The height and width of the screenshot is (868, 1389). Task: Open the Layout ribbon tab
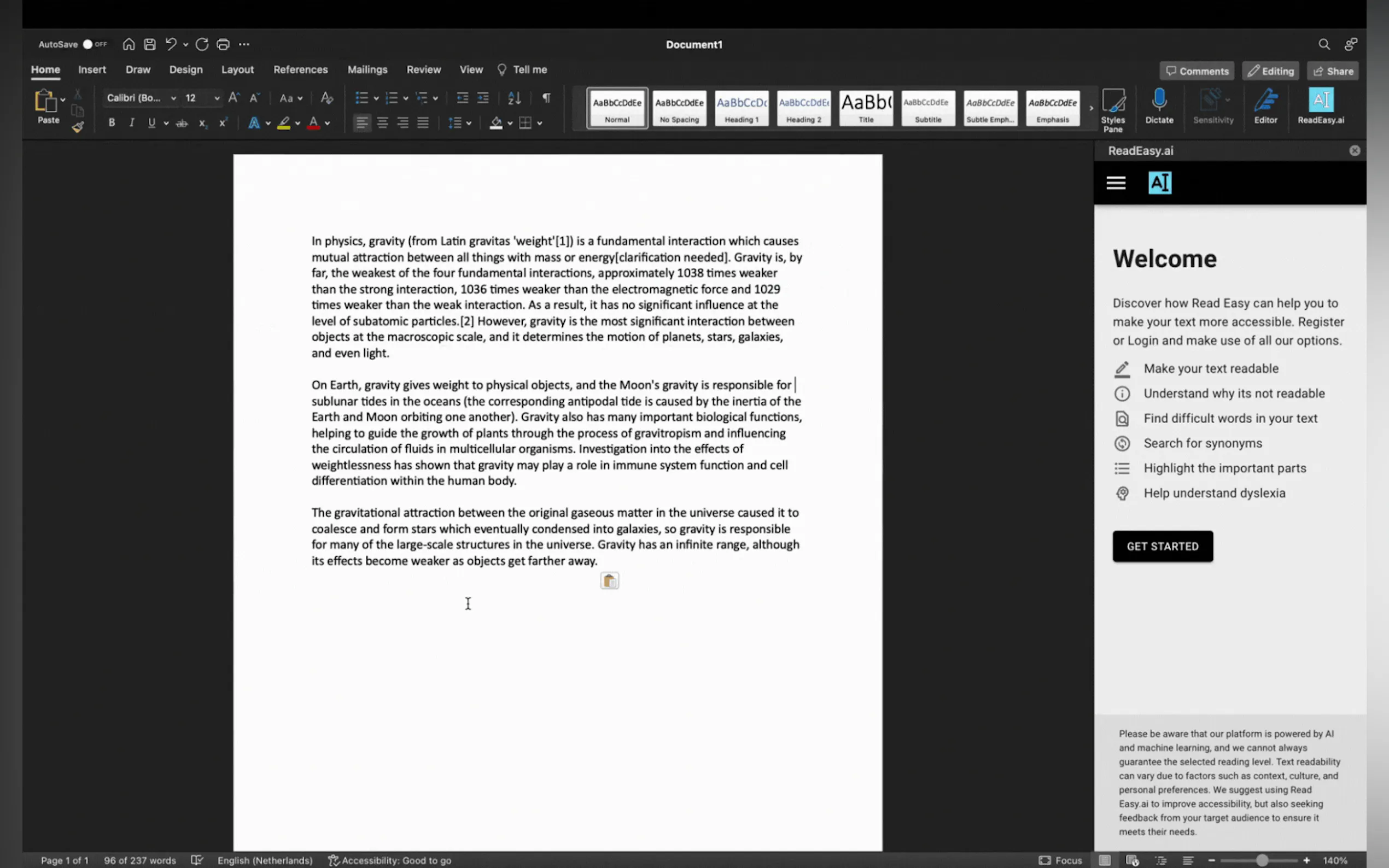[237, 69]
